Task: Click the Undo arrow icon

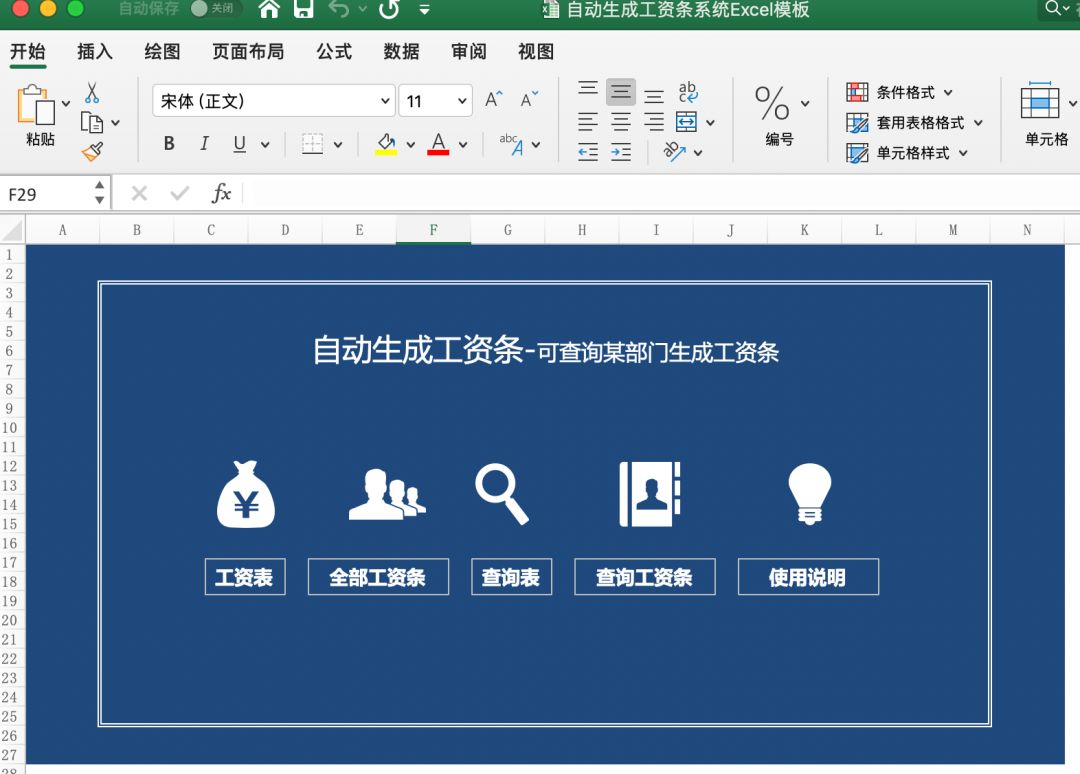Action: click(x=337, y=10)
